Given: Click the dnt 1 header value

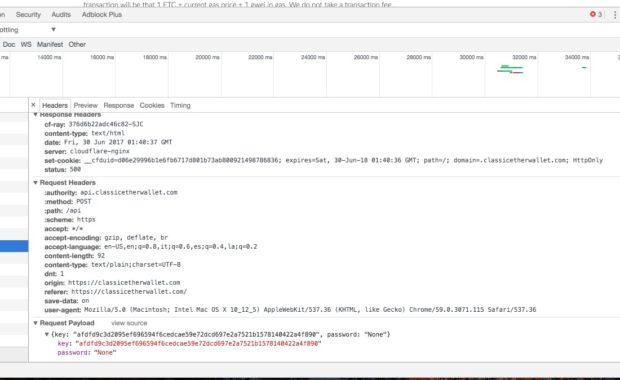Looking at the screenshot, I should [x=62, y=274].
